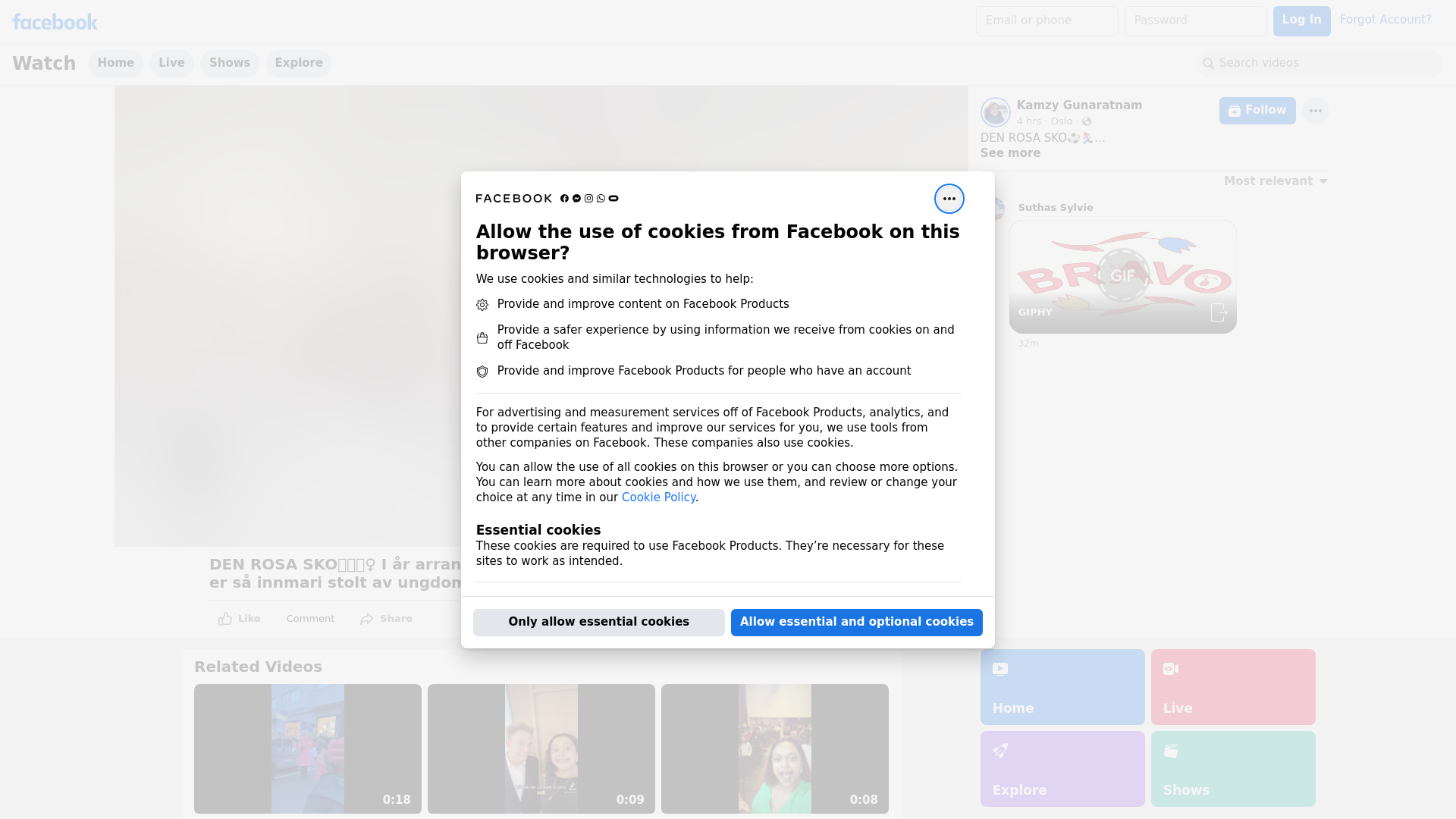Open post options three-dot menu next to Follow
The image size is (1456, 819).
(x=1315, y=111)
